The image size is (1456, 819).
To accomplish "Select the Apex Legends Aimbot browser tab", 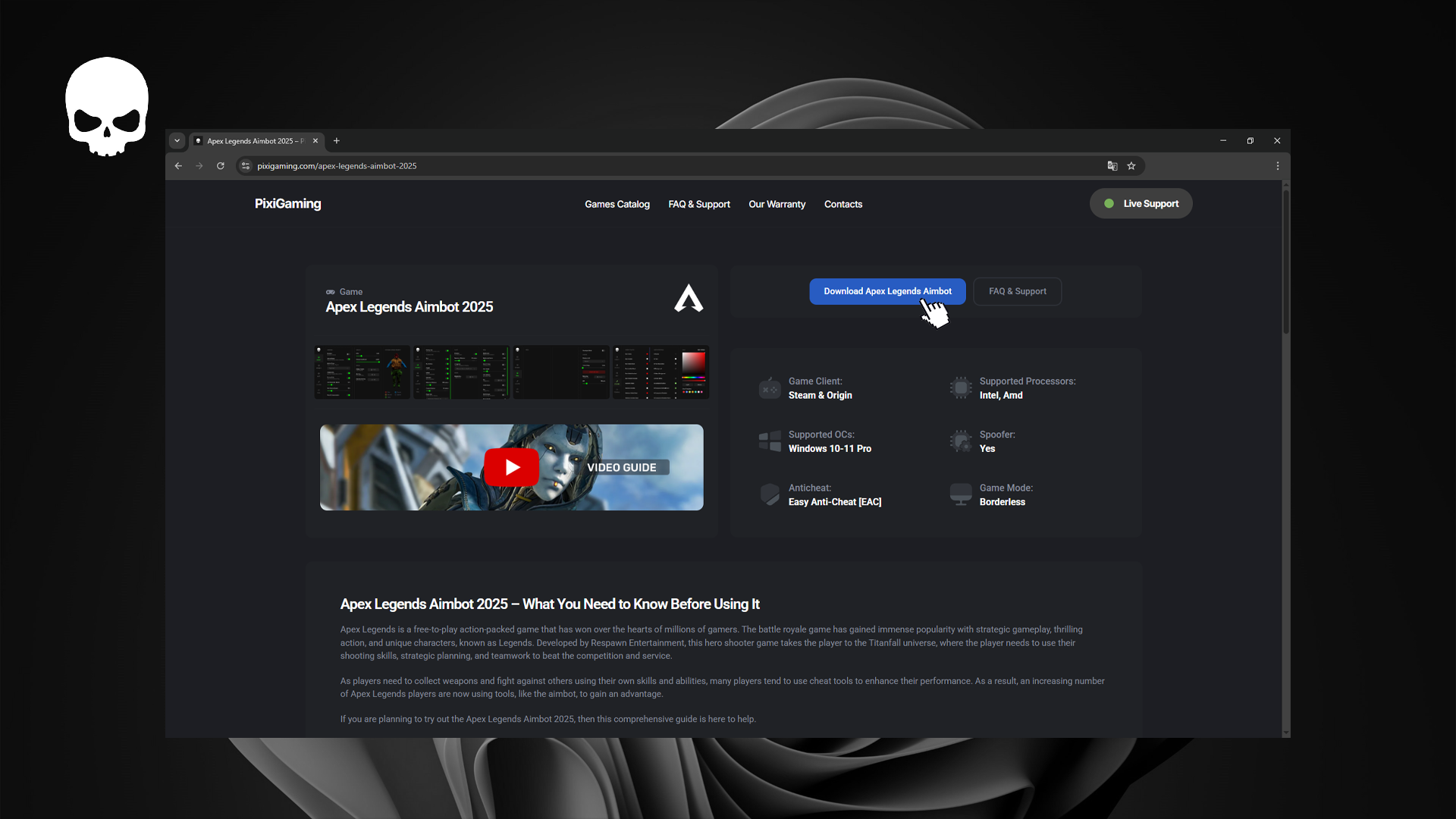I will 256,141.
